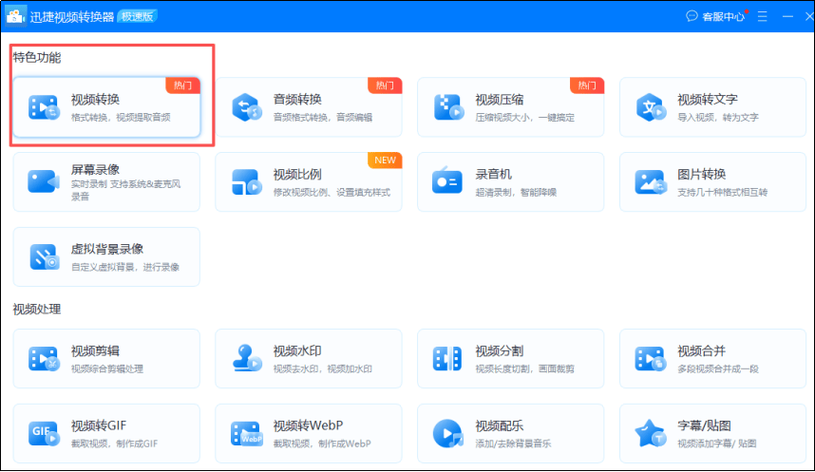The width and height of the screenshot is (815, 472).
Task: Select the 图片转换 image conversion icon
Action: (651, 182)
